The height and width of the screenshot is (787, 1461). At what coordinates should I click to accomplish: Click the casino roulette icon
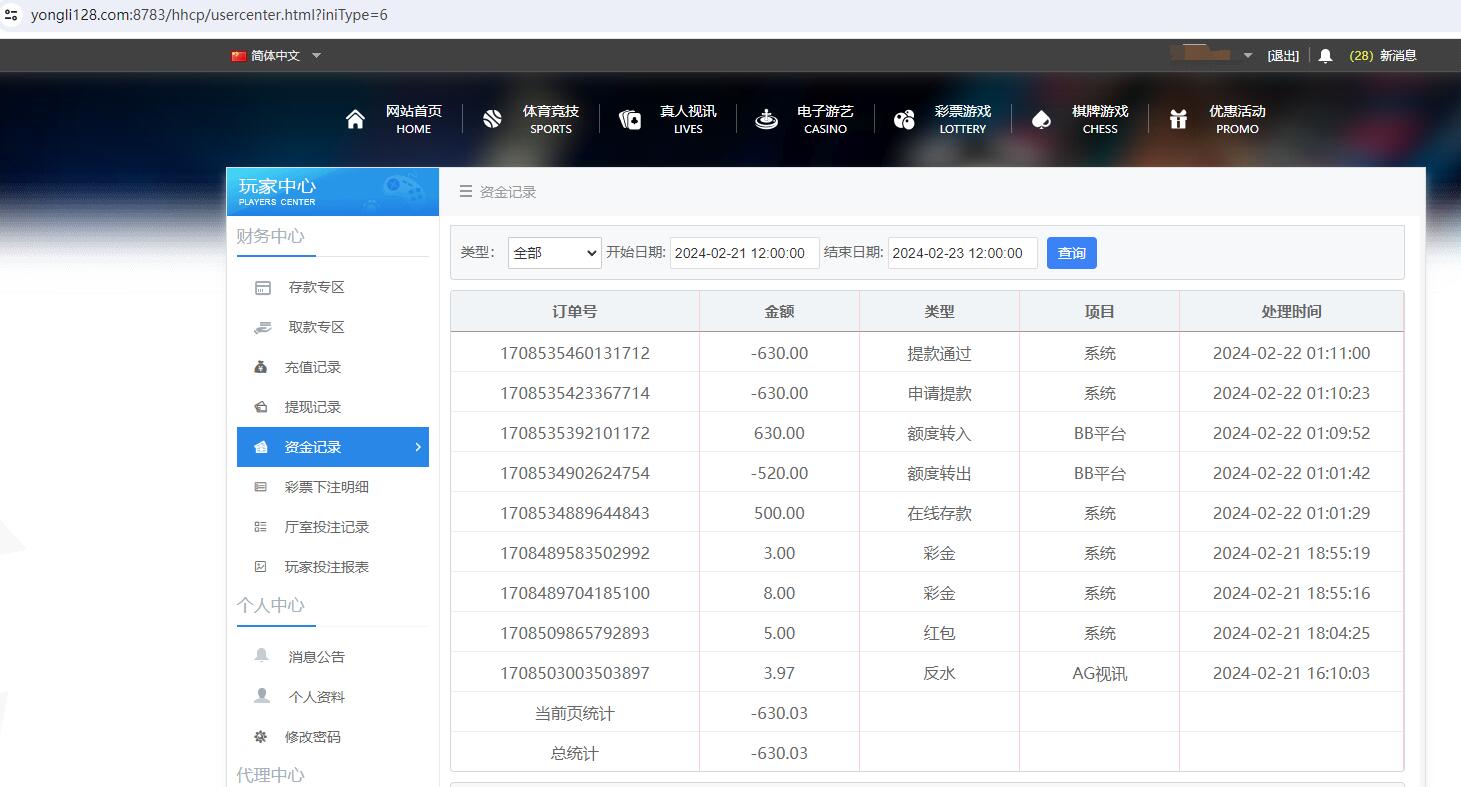[x=767, y=120]
